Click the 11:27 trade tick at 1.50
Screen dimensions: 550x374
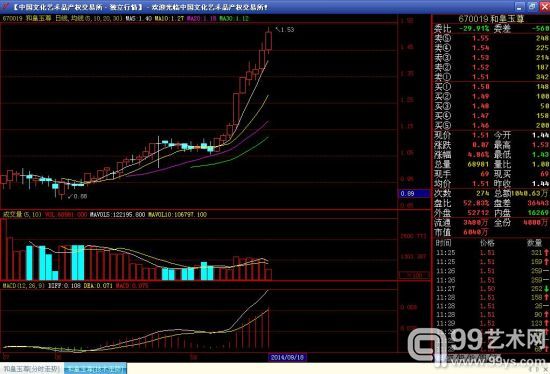coord(491,289)
